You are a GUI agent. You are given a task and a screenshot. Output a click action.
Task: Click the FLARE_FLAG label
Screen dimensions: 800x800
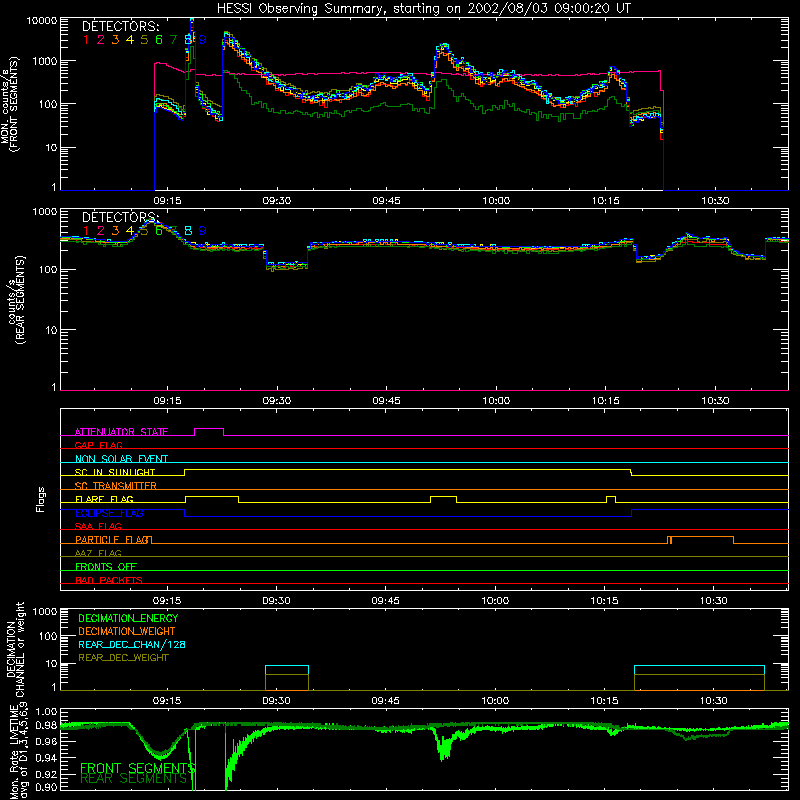104,499
